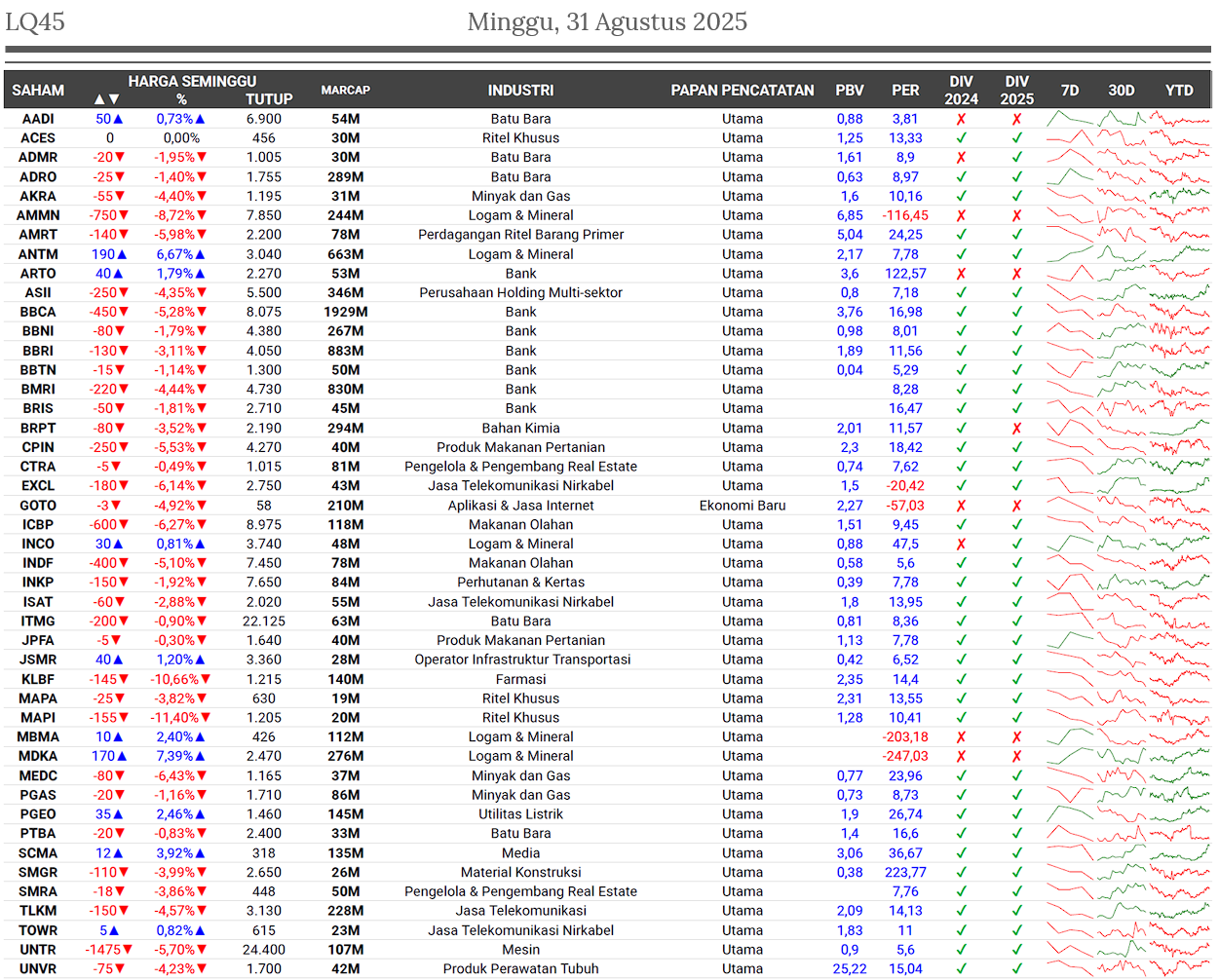Click the 30D column header
The height and width of the screenshot is (980, 1219).
1122,91
